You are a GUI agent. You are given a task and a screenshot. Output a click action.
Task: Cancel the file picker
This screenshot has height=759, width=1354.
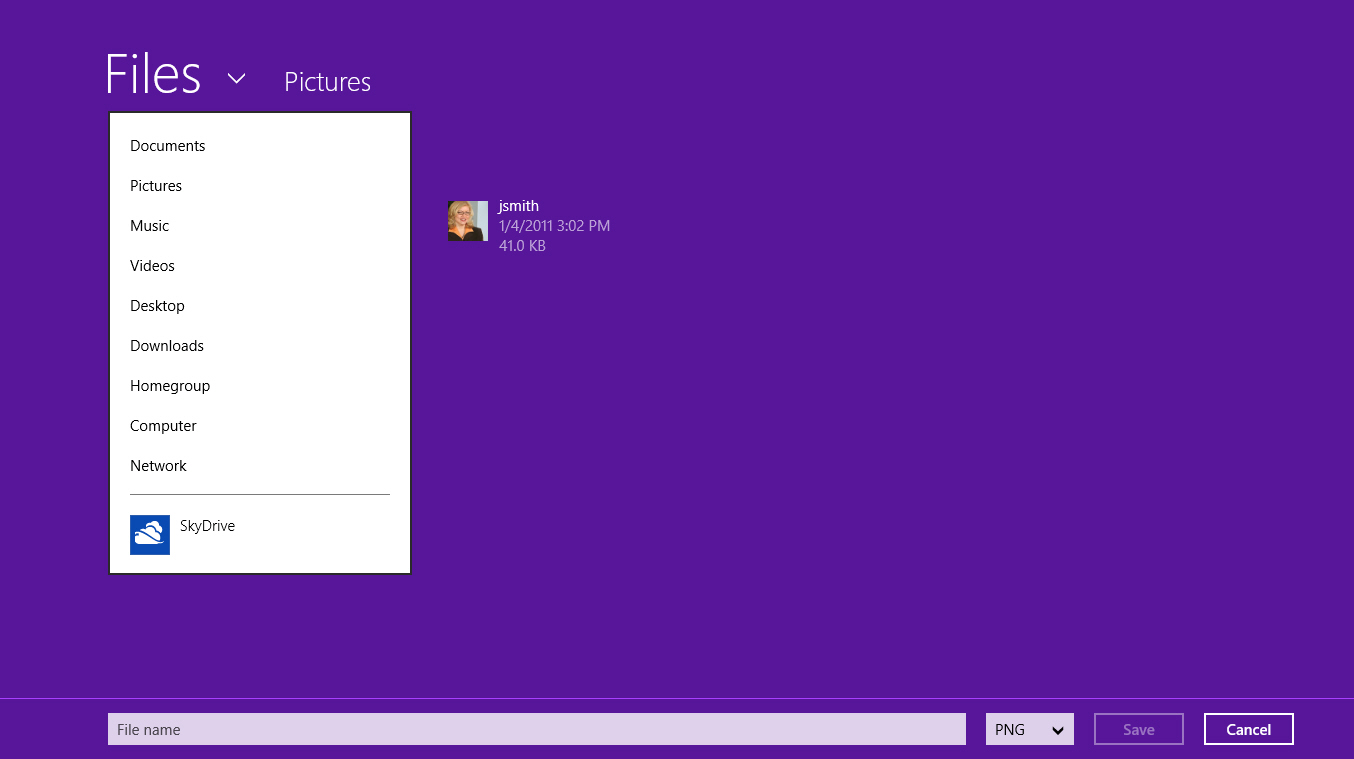[x=1248, y=729]
